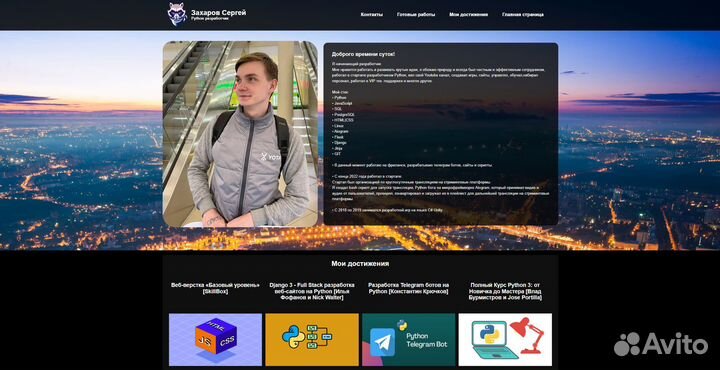Open Мои достижения in navigation

point(468,14)
